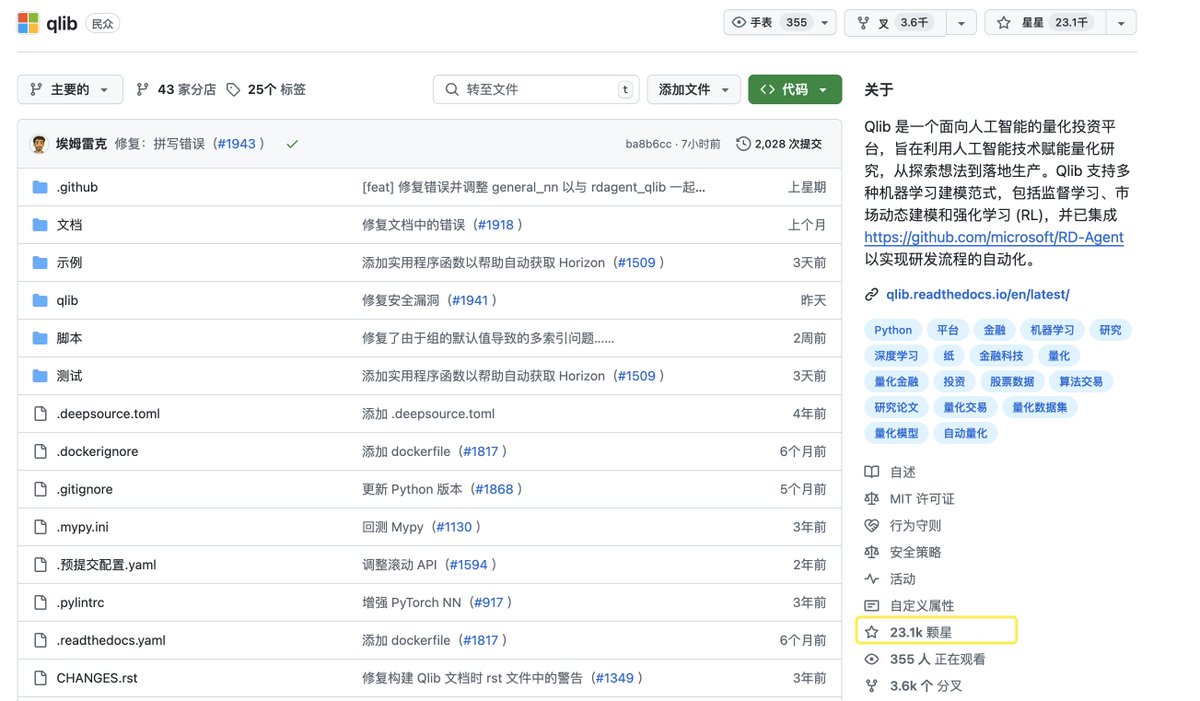Image resolution: width=1200 pixels, height=701 pixels.
Task: Click 355 人 正在观看 watchers link
Action: click(x=938, y=659)
